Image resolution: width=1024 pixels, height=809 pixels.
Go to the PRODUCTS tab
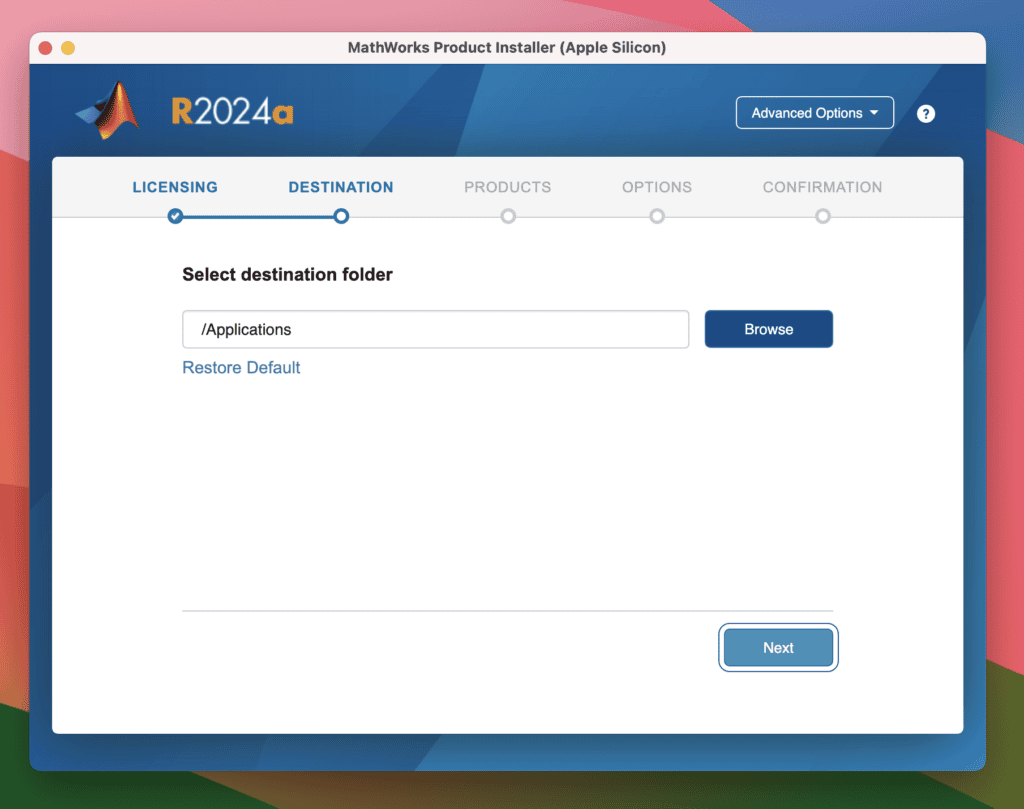click(x=507, y=187)
